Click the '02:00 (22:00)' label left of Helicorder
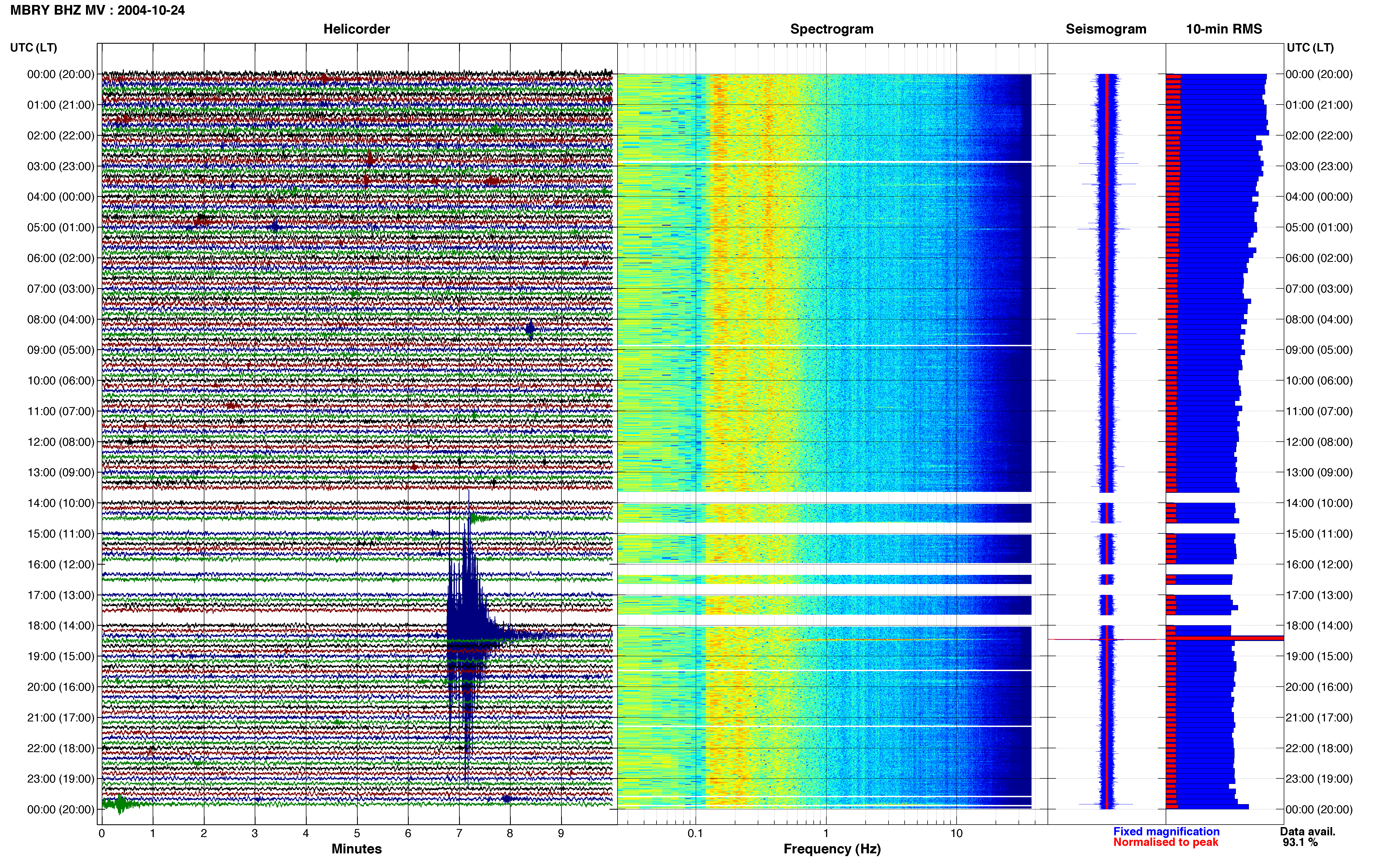The height and width of the screenshot is (868, 1388). click(x=61, y=135)
